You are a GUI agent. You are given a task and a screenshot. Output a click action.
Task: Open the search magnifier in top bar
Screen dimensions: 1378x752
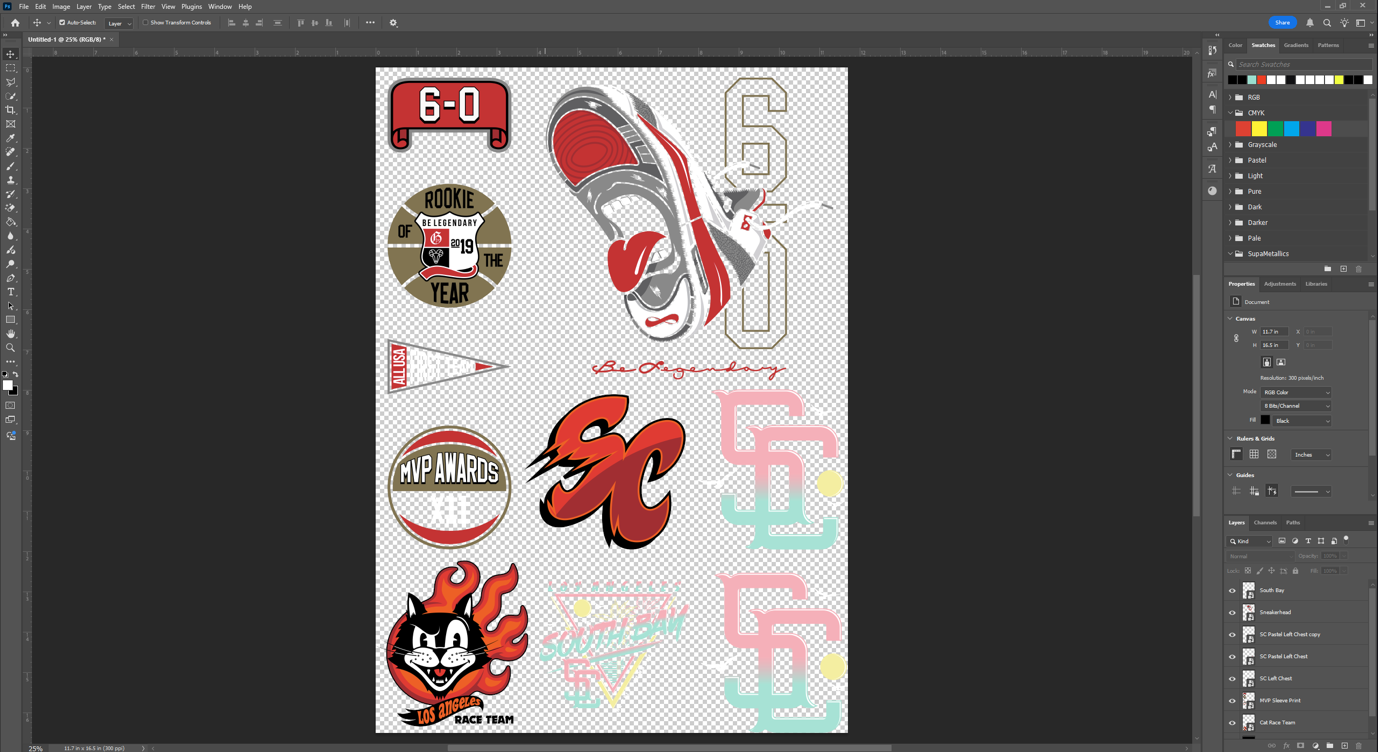tap(1327, 23)
